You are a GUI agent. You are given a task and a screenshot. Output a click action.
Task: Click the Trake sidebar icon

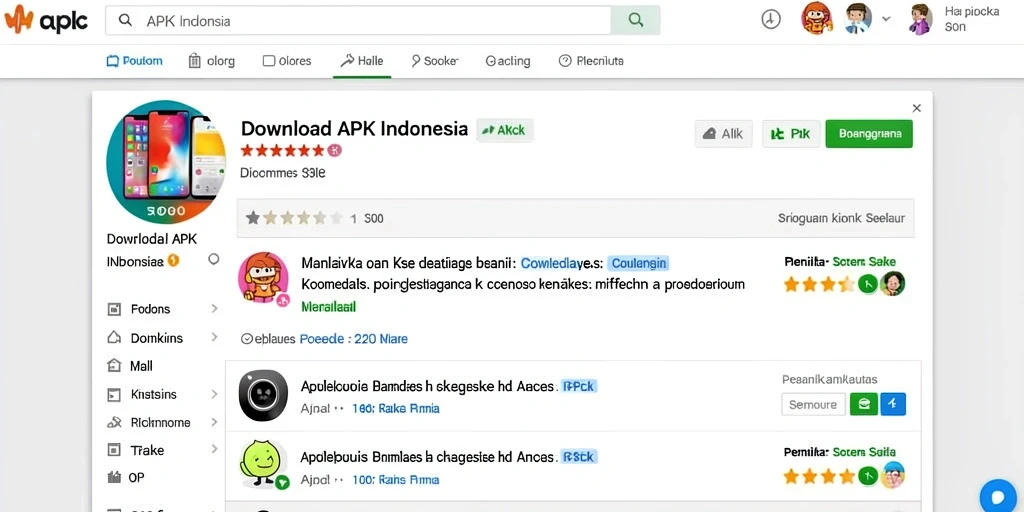click(x=114, y=450)
